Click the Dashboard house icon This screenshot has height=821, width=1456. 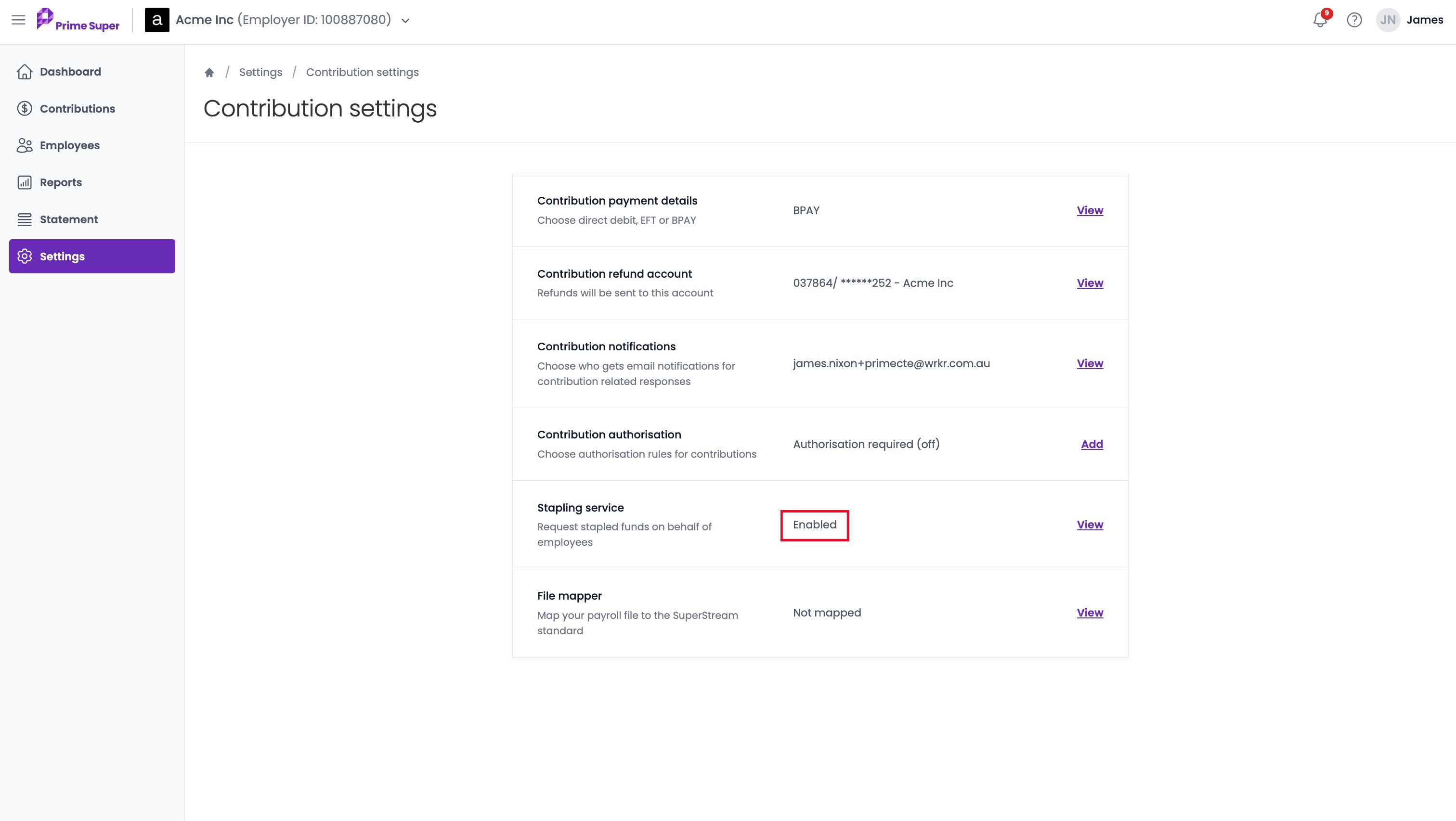point(24,72)
